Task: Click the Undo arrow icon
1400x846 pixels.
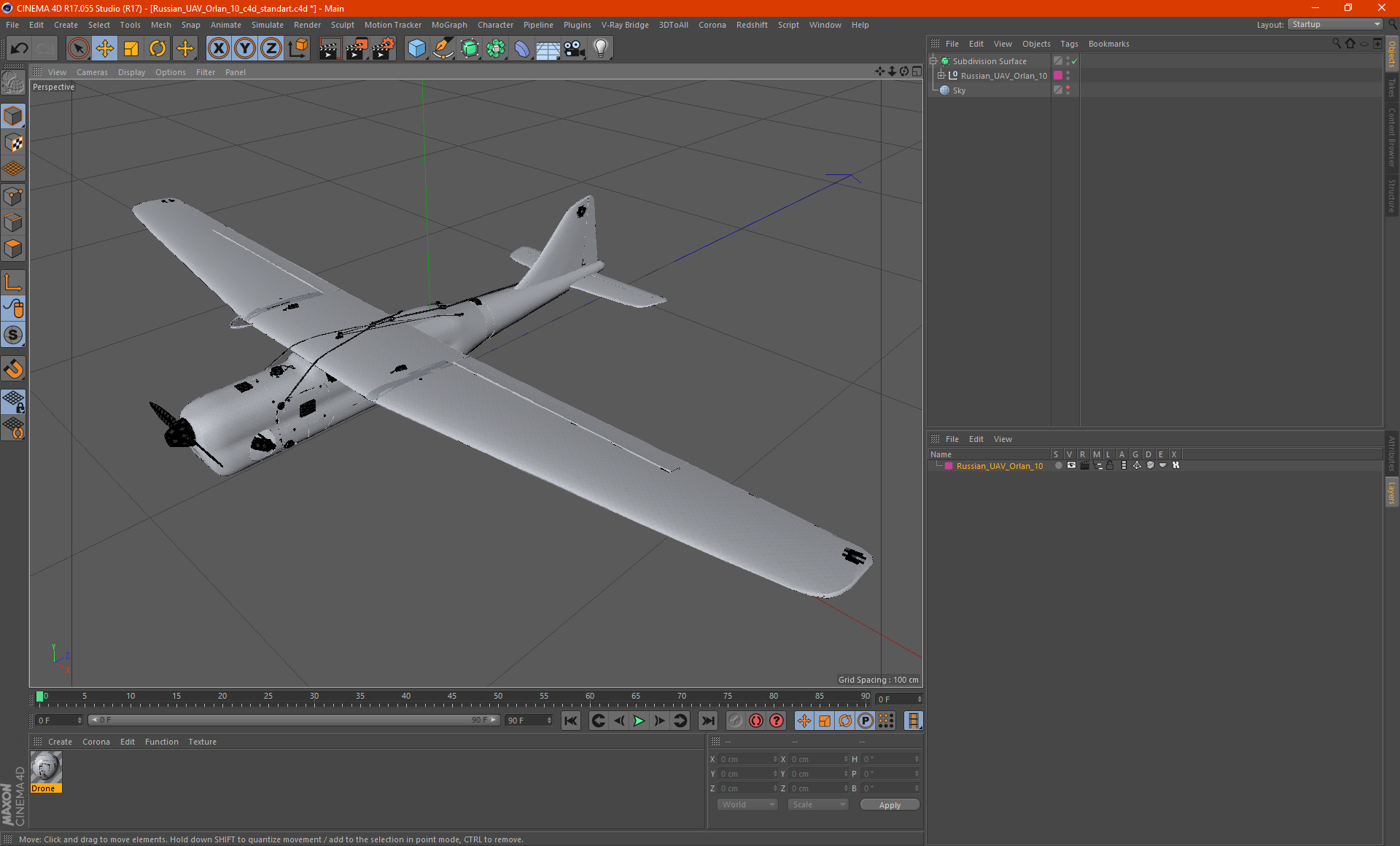Action: [20, 48]
